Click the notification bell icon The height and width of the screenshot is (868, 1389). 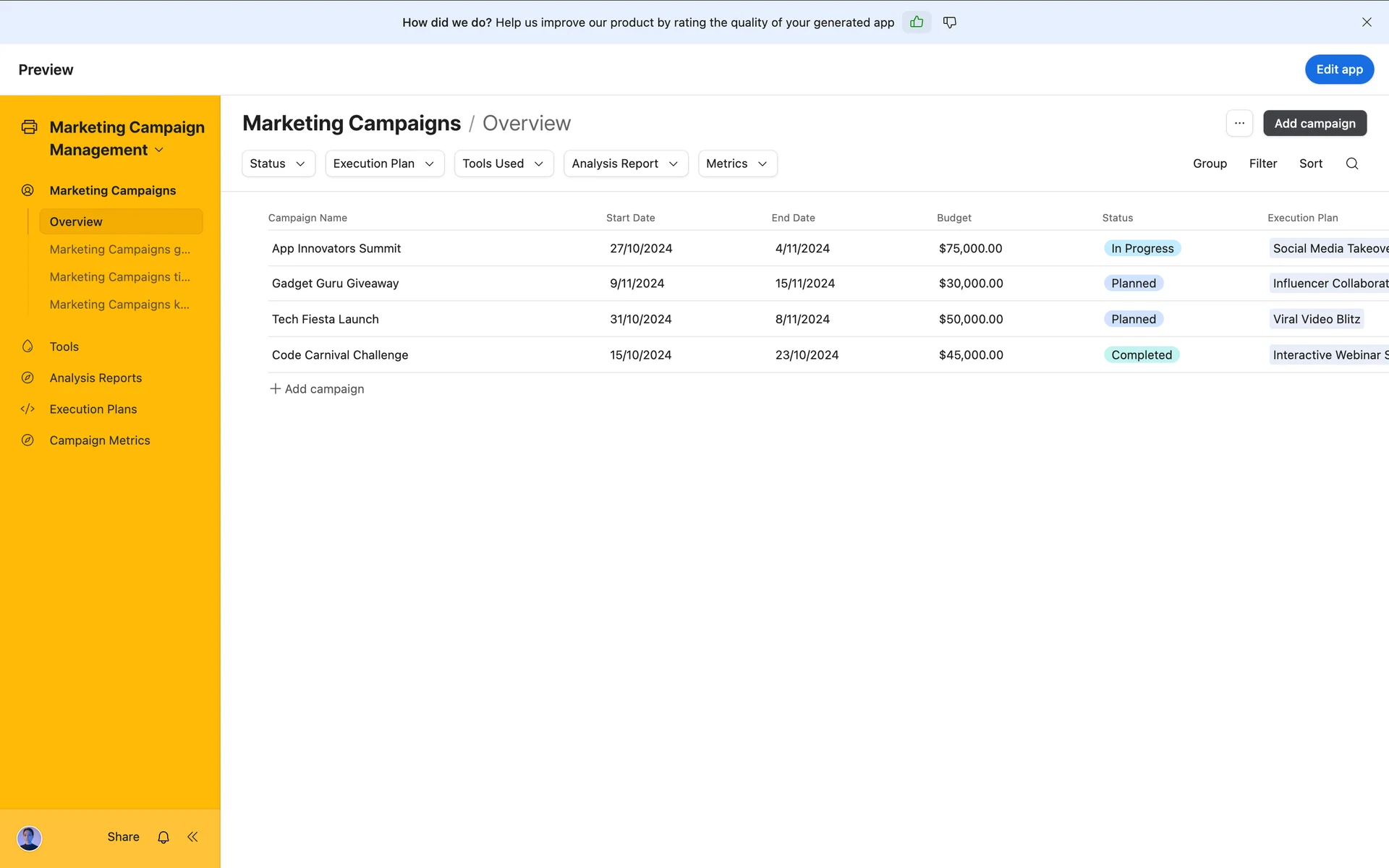point(163,837)
